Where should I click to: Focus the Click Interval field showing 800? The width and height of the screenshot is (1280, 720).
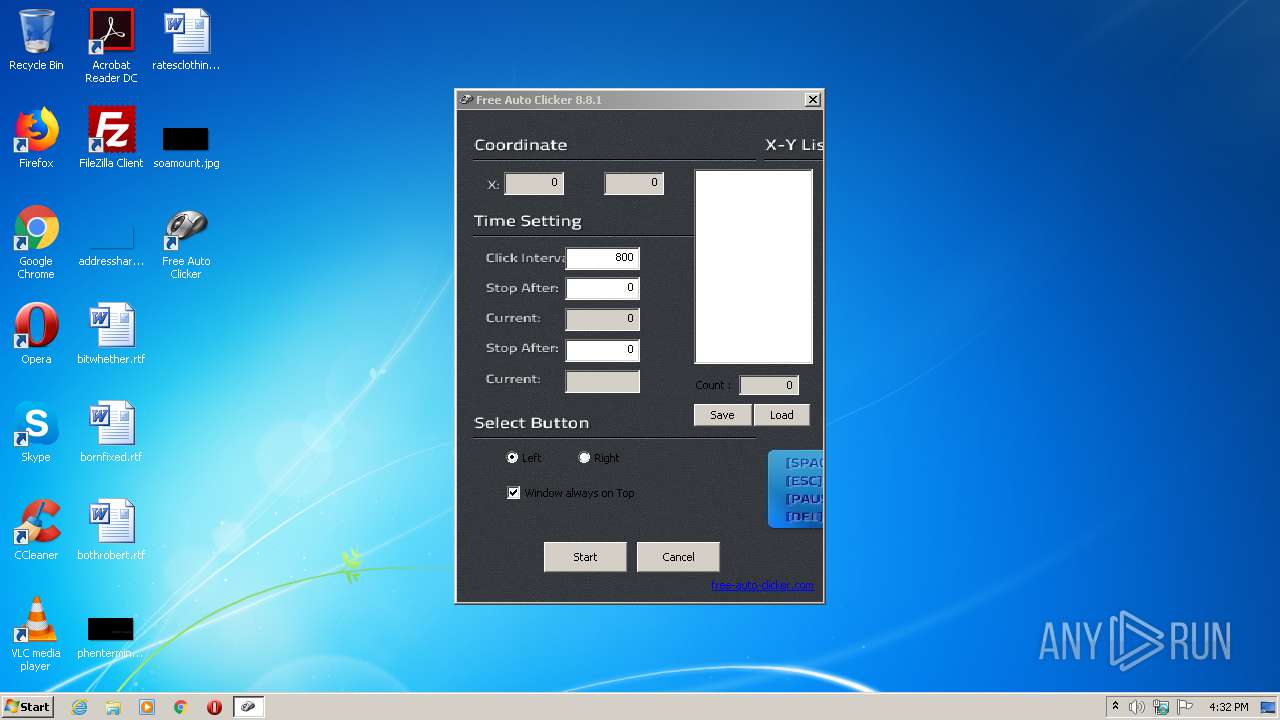point(602,258)
